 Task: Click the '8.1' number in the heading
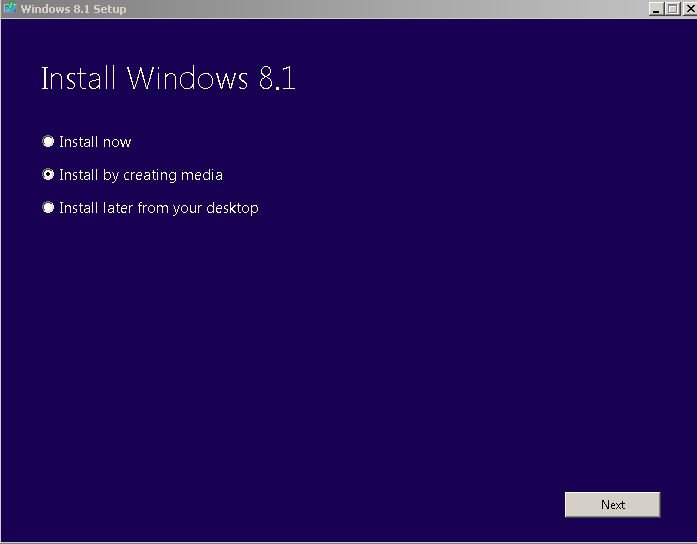coord(276,79)
